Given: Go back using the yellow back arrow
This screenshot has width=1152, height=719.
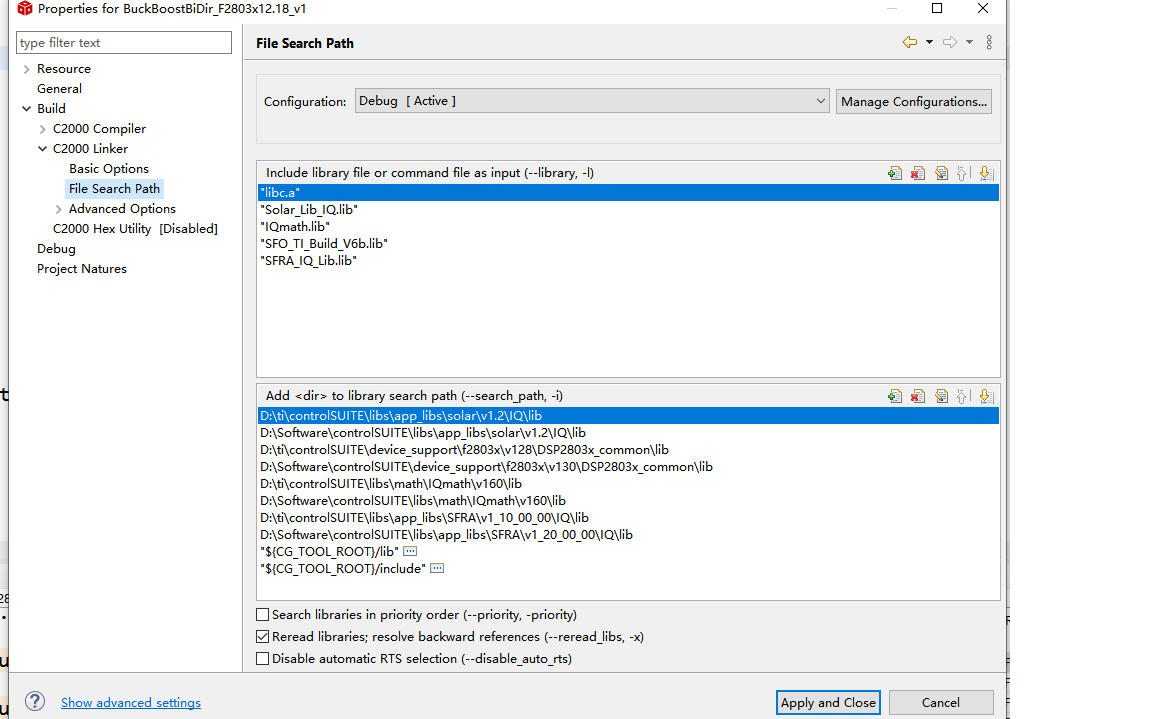Looking at the screenshot, I should pos(910,43).
